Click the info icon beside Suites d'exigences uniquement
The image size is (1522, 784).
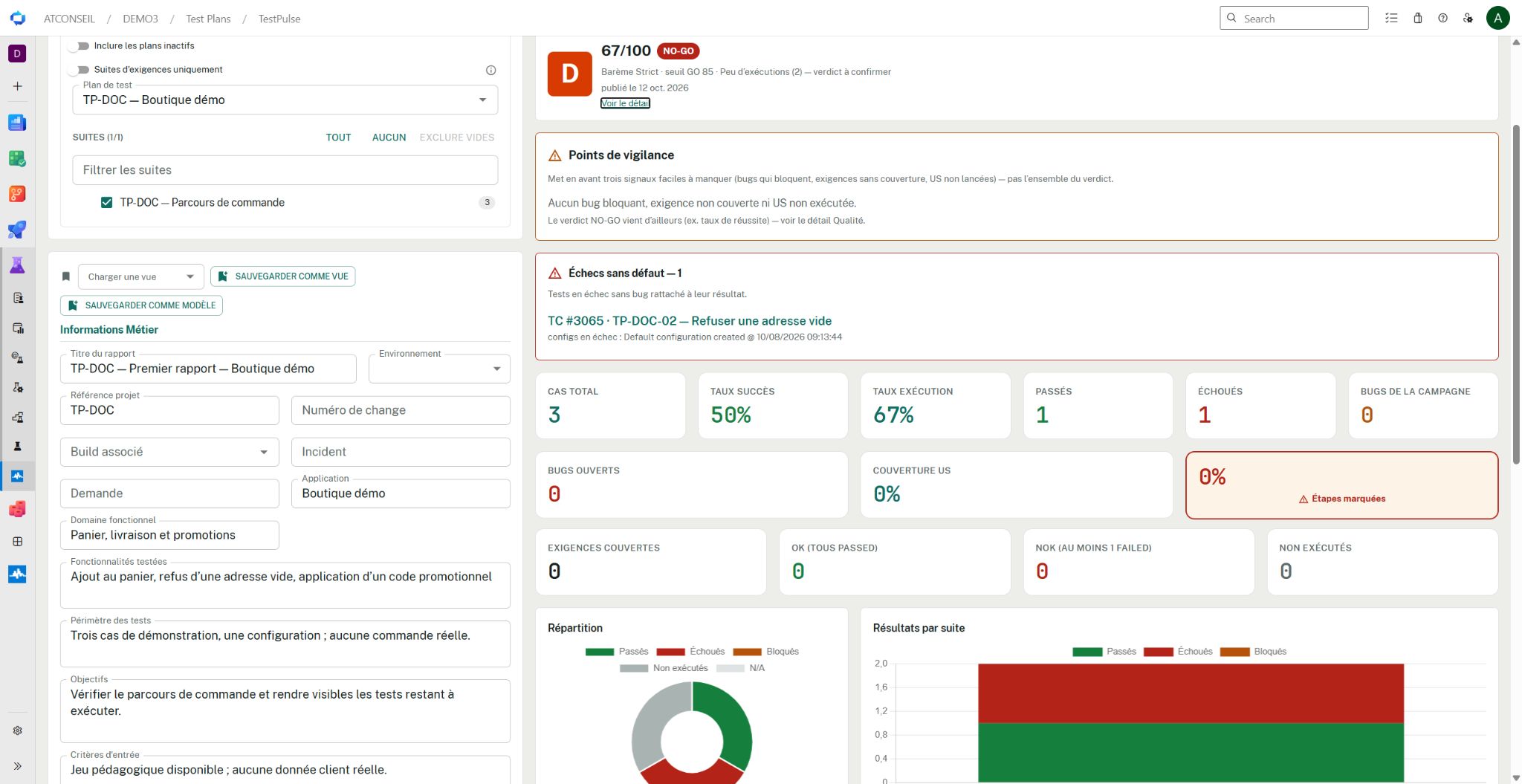coord(490,70)
